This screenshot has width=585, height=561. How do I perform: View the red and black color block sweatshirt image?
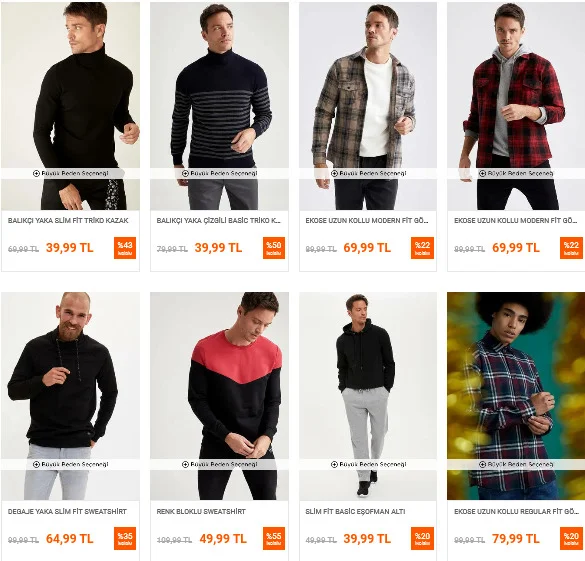(219, 396)
